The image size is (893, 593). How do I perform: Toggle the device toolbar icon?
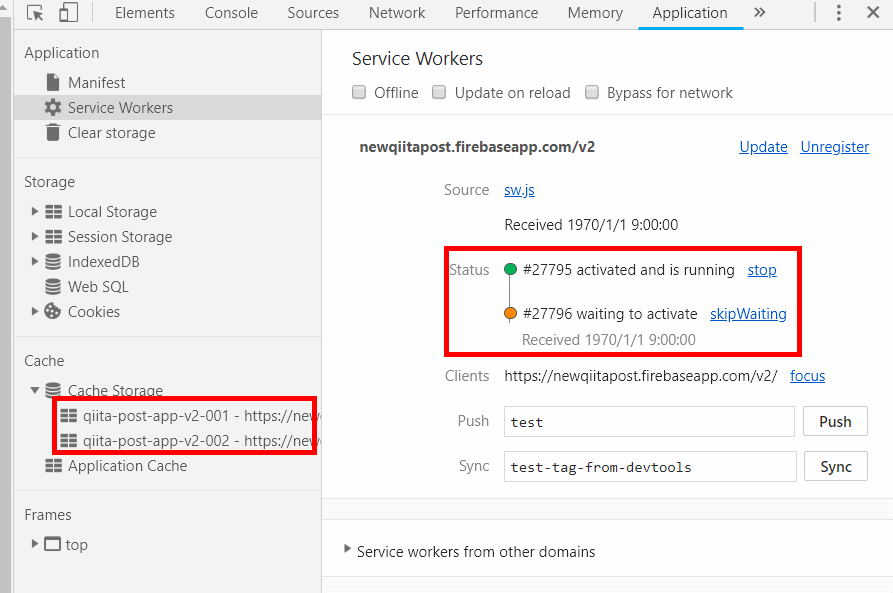pyautogui.click(x=66, y=12)
